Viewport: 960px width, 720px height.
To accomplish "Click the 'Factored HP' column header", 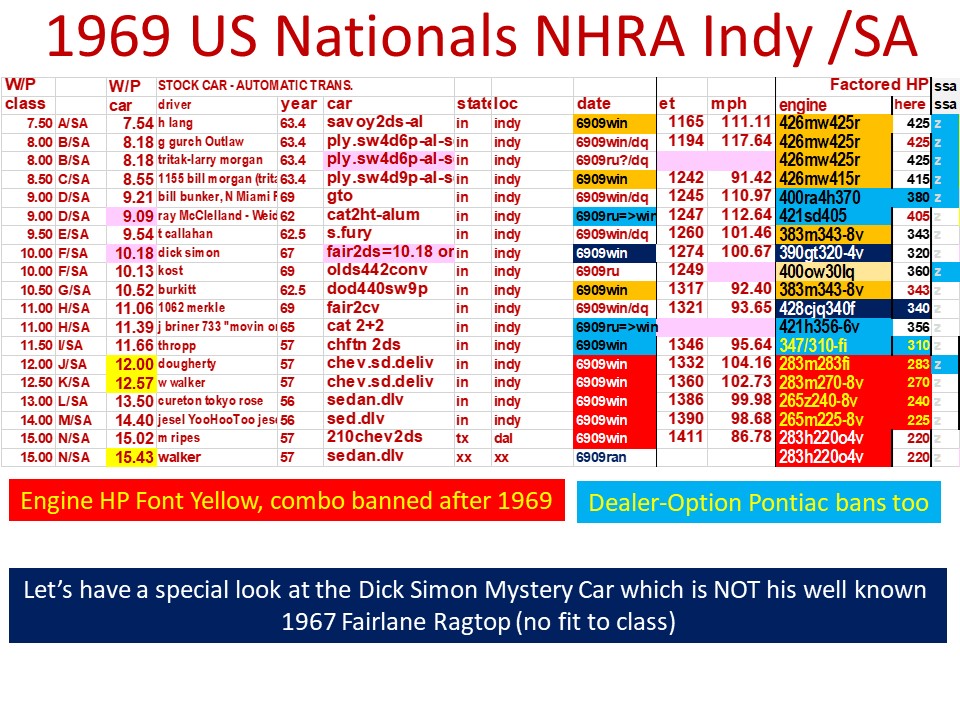I will [x=879, y=84].
